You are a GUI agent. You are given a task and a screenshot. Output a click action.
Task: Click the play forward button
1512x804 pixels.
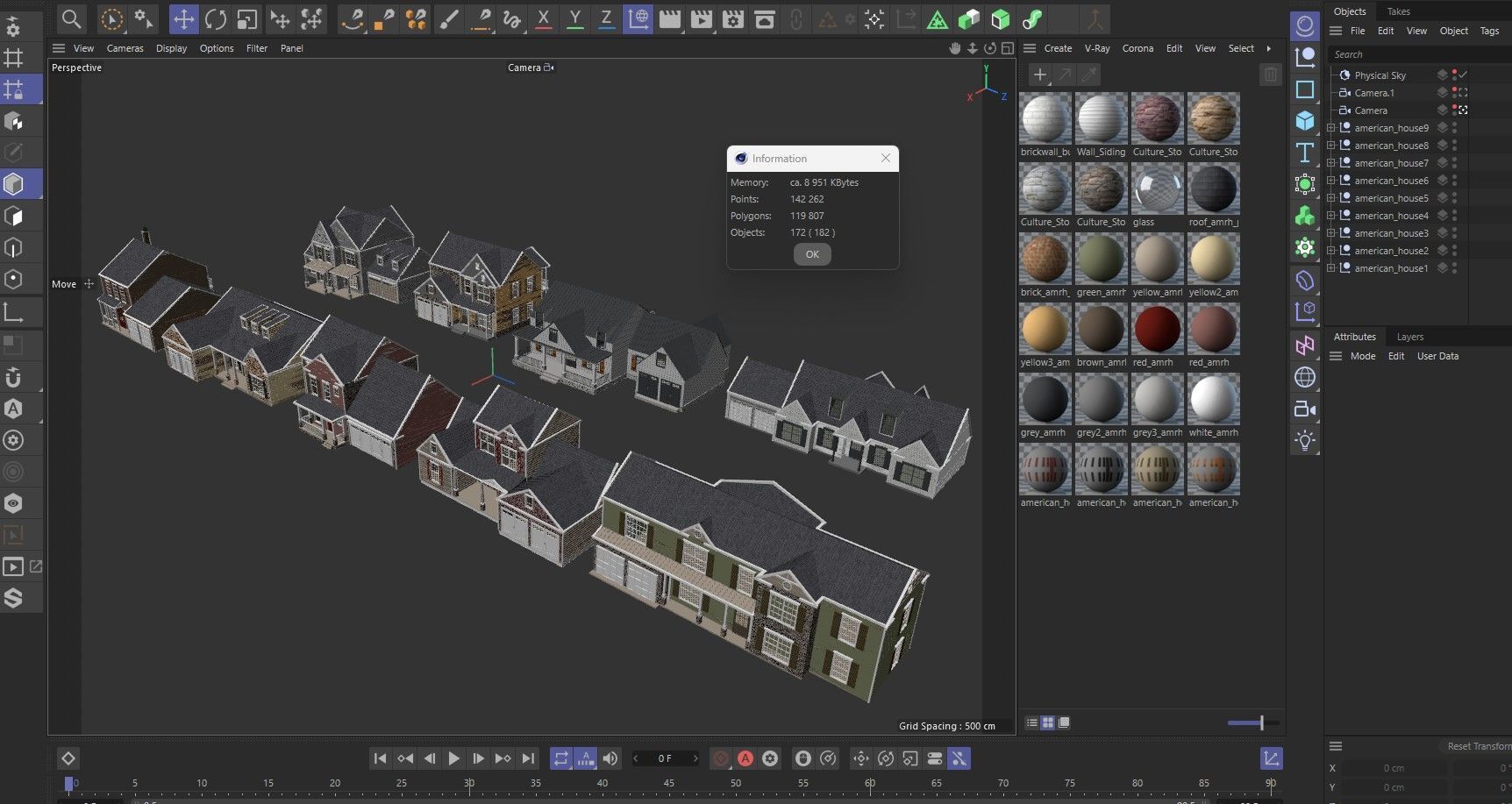pos(453,758)
